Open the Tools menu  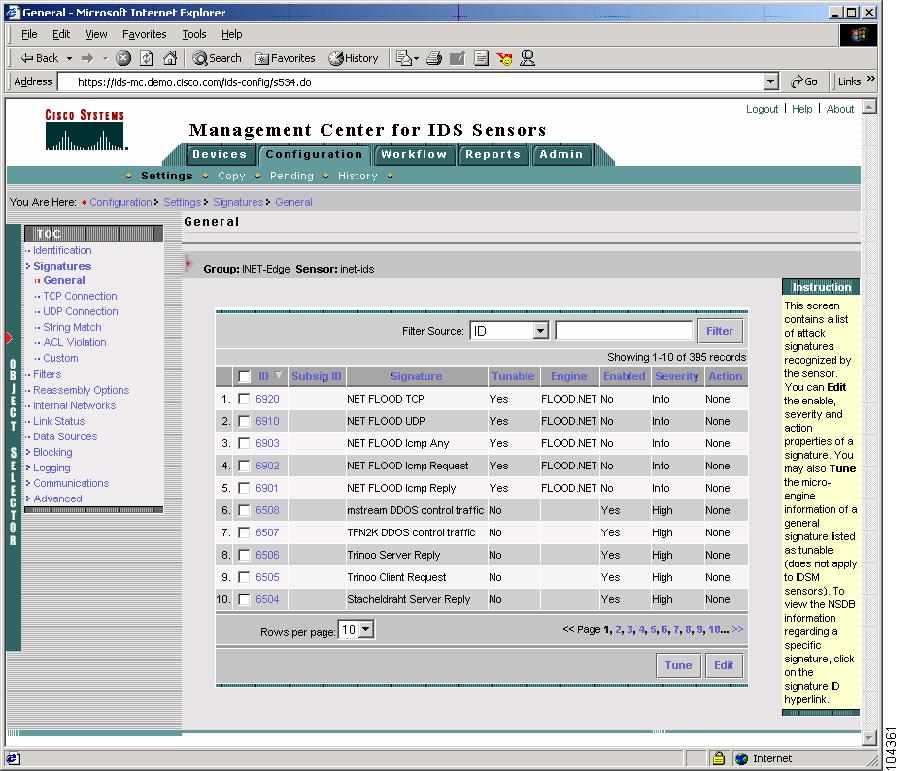point(194,34)
